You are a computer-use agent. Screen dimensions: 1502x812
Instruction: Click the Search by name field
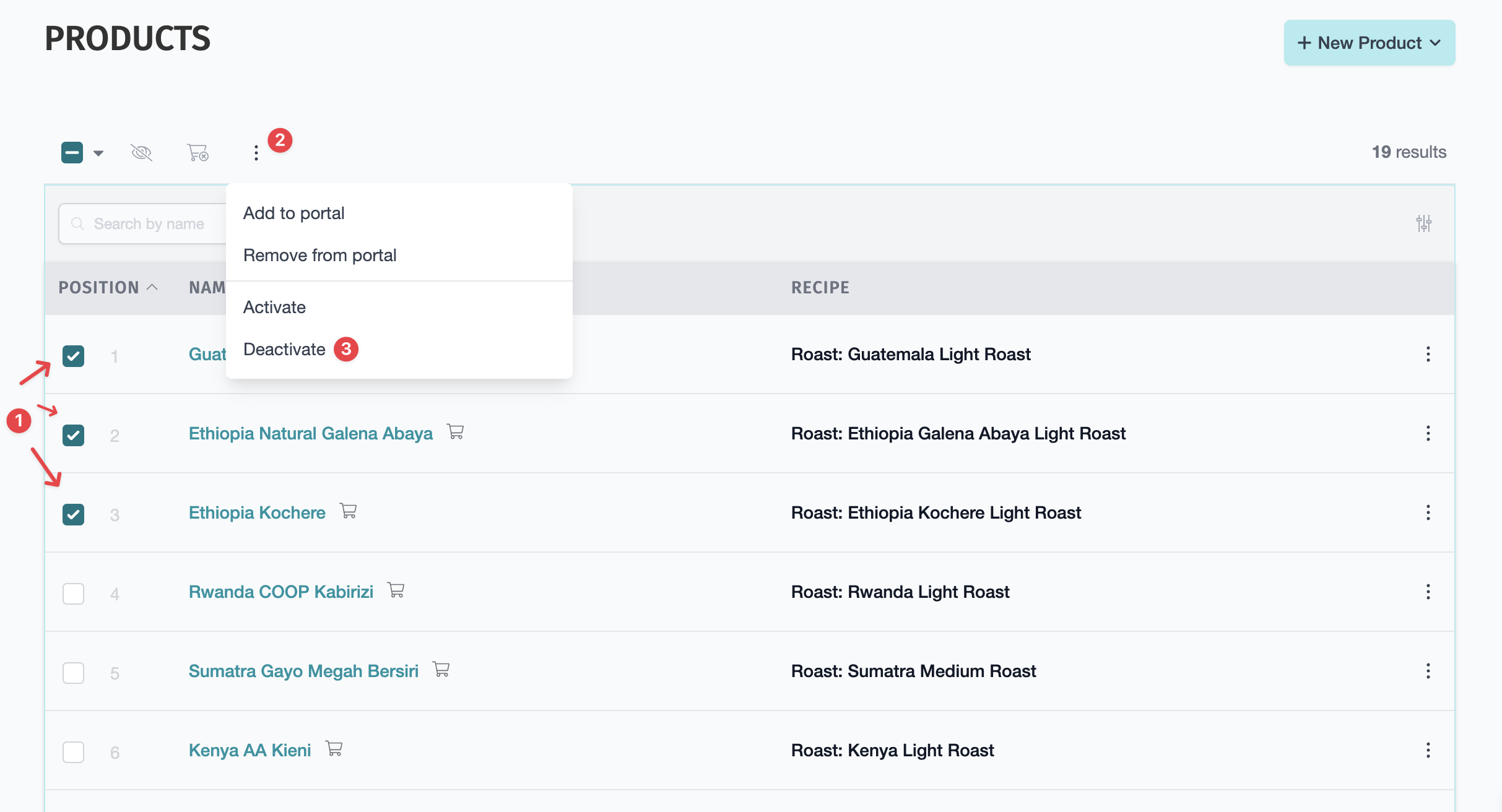pyautogui.click(x=149, y=224)
